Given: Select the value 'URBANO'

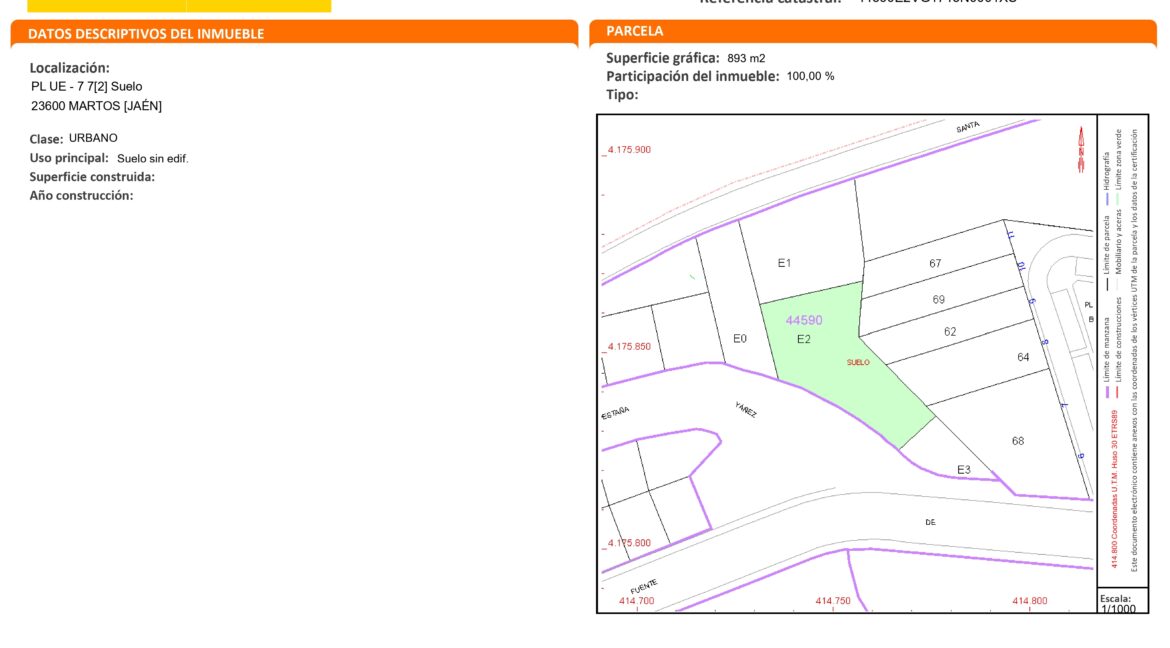Looking at the screenshot, I should (93, 138).
